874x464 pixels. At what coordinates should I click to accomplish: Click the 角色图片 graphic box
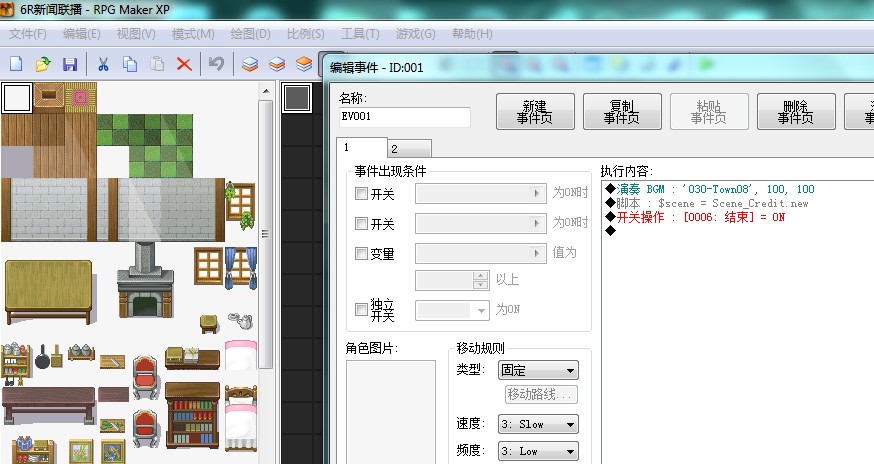[x=391, y=412]
